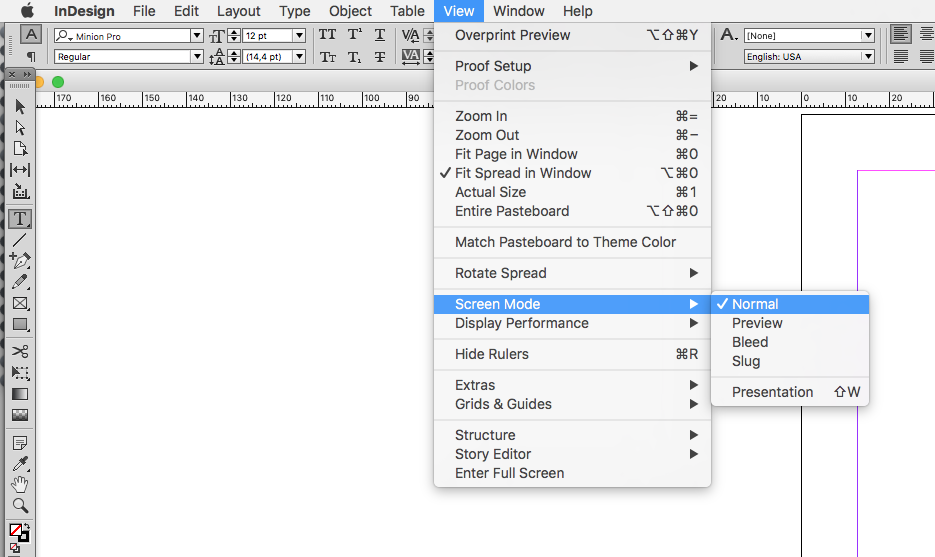Apply All Caps formatting
935x557 pixels.
(327, 35)
